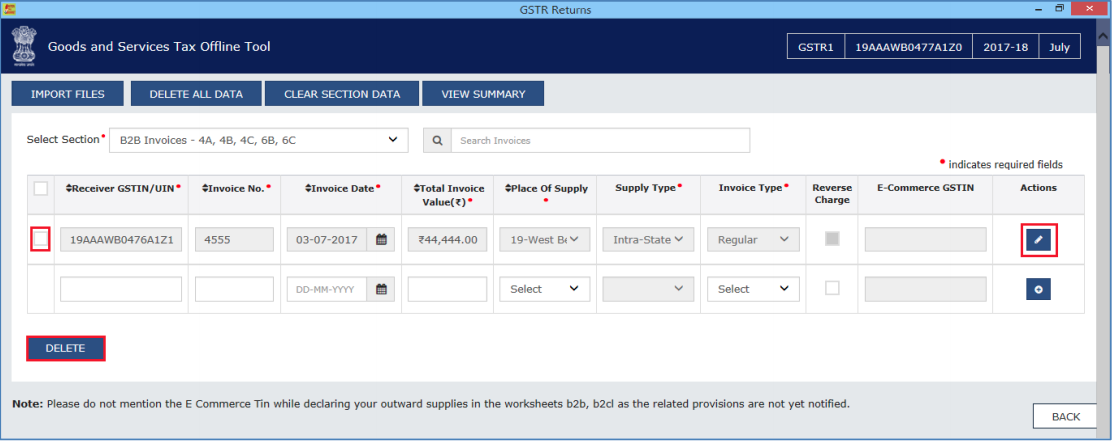Click E-Commerce GSTIN field for invoice 4555
Viewport: 1112px width, 441px height.
925,240
